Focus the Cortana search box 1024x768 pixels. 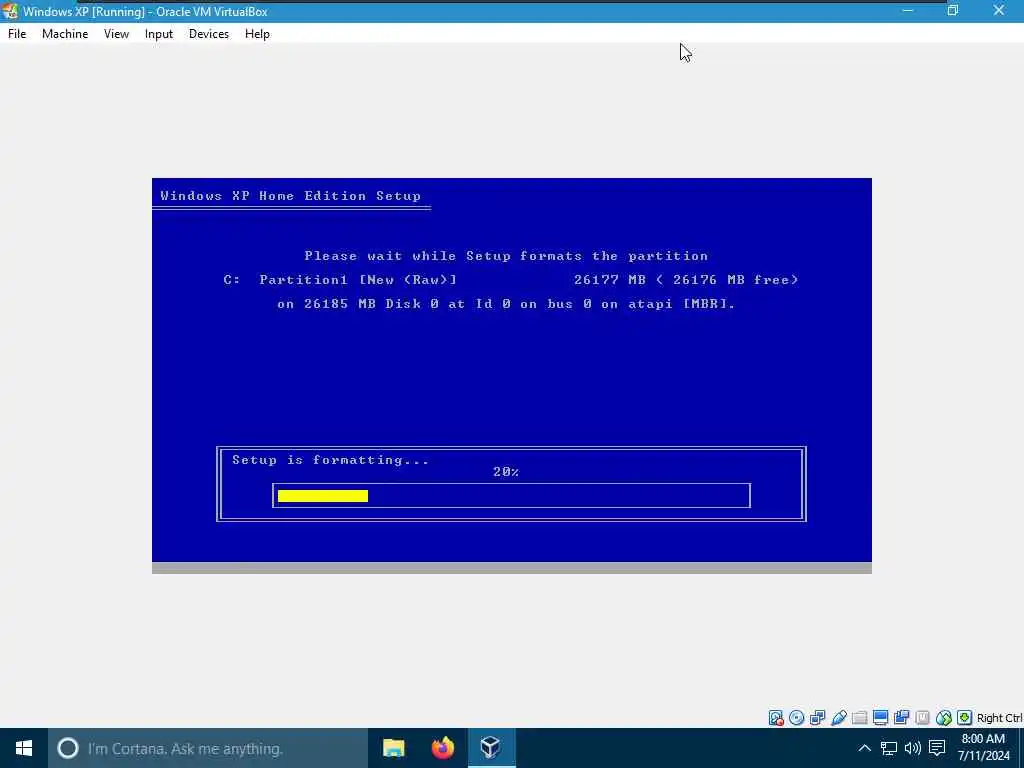tap(208, 748)
